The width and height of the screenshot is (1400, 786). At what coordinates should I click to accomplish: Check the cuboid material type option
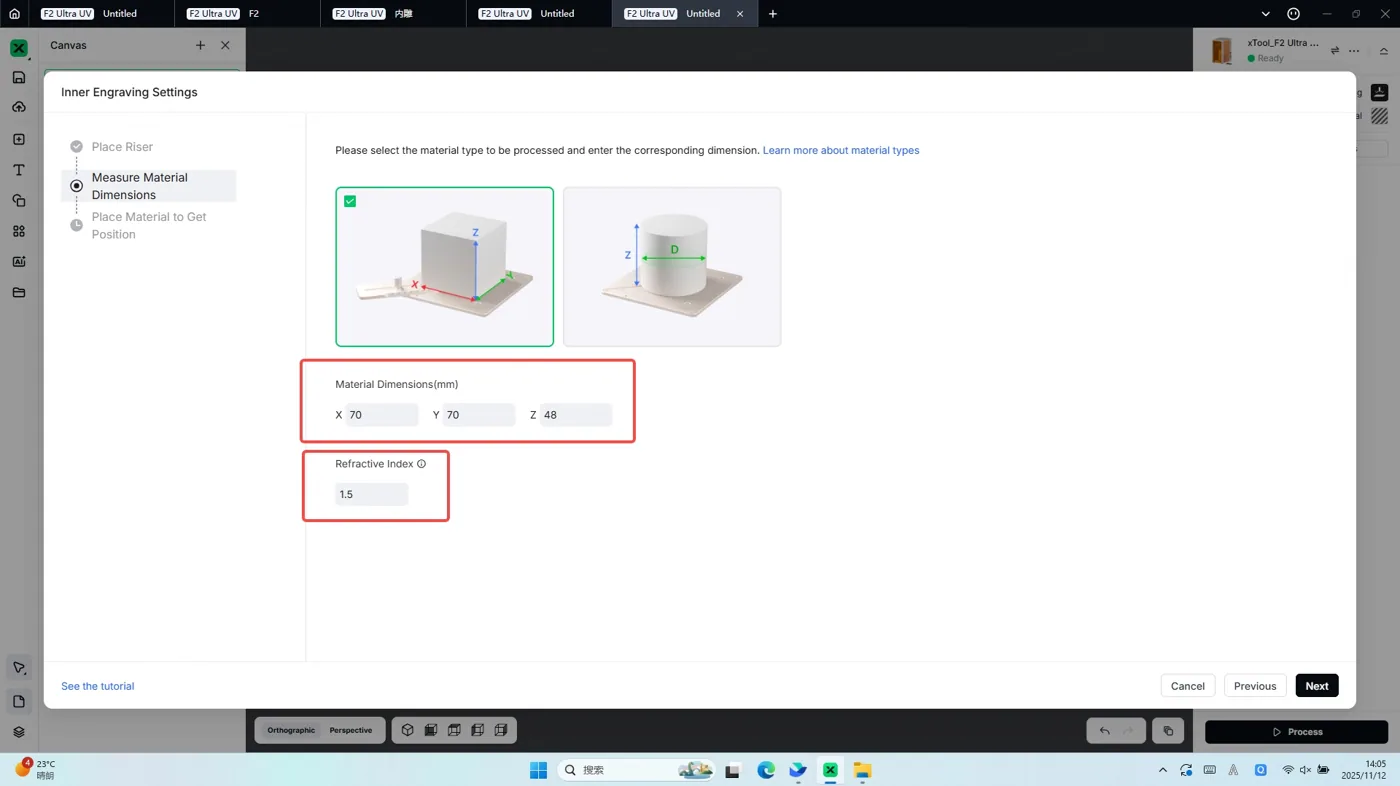pos(350,201)
